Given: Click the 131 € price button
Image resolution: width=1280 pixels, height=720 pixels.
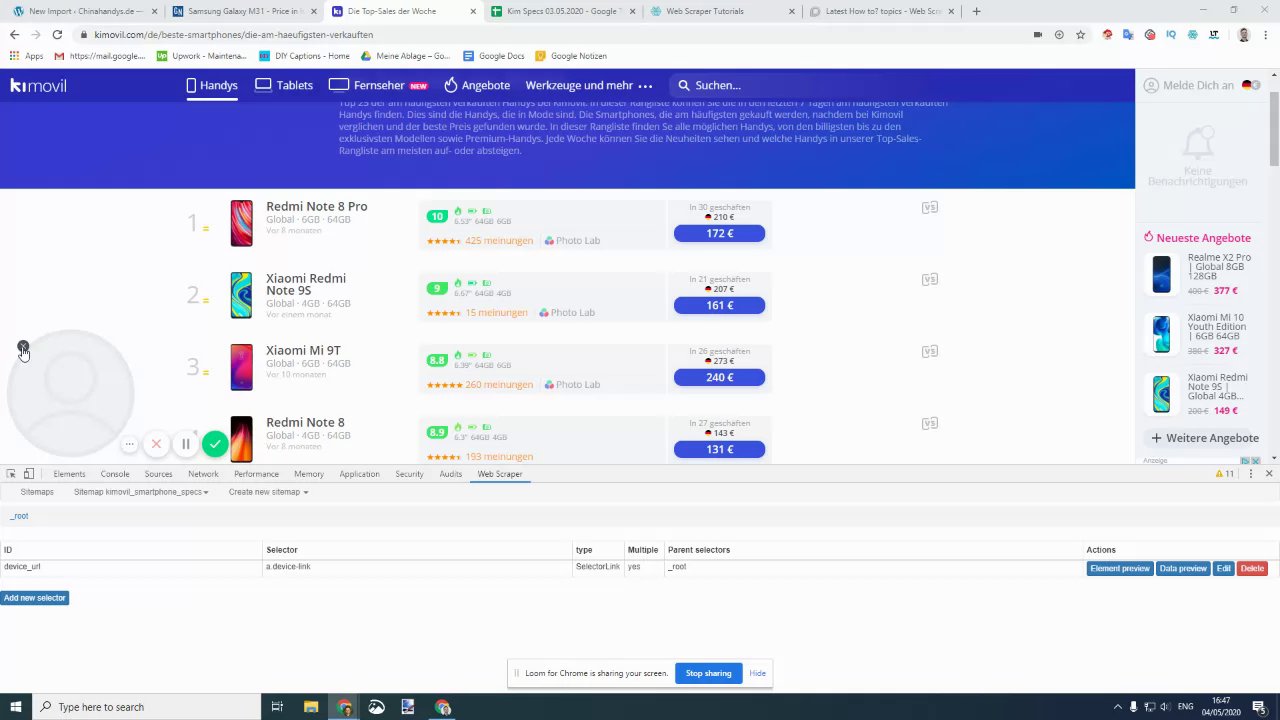Looking at the screenshot, I should (x=719, y=449).
